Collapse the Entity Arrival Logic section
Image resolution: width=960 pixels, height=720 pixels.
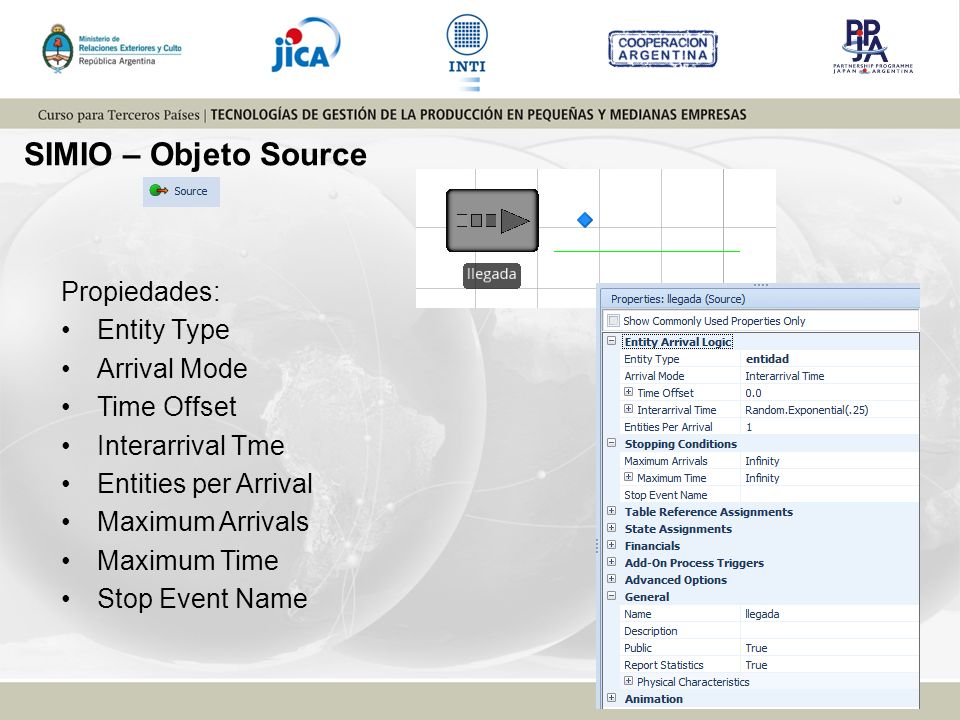coord(612,341)
